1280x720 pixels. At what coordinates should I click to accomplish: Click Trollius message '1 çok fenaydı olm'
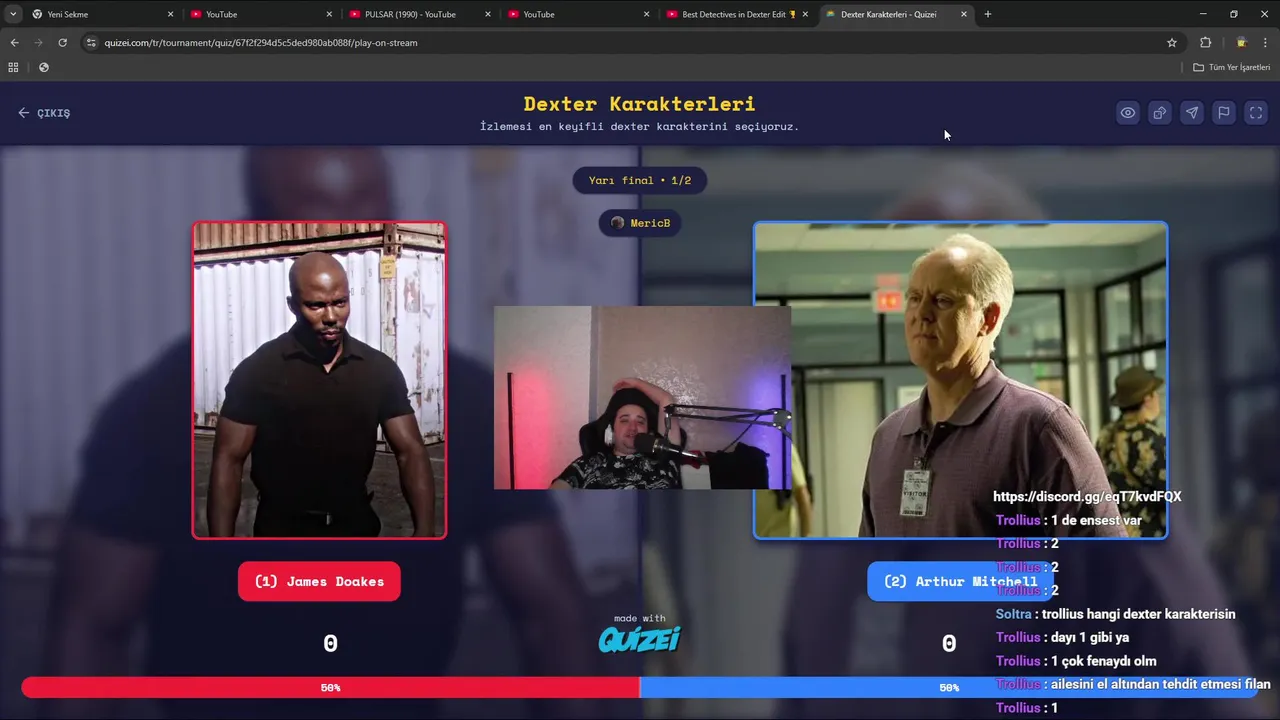tap(1076, 661)
